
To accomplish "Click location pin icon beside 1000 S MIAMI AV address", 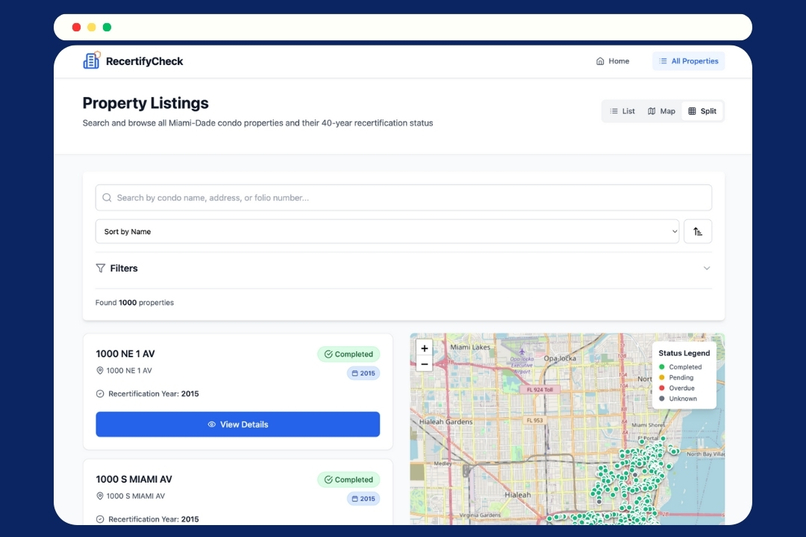I will point(100,496).
